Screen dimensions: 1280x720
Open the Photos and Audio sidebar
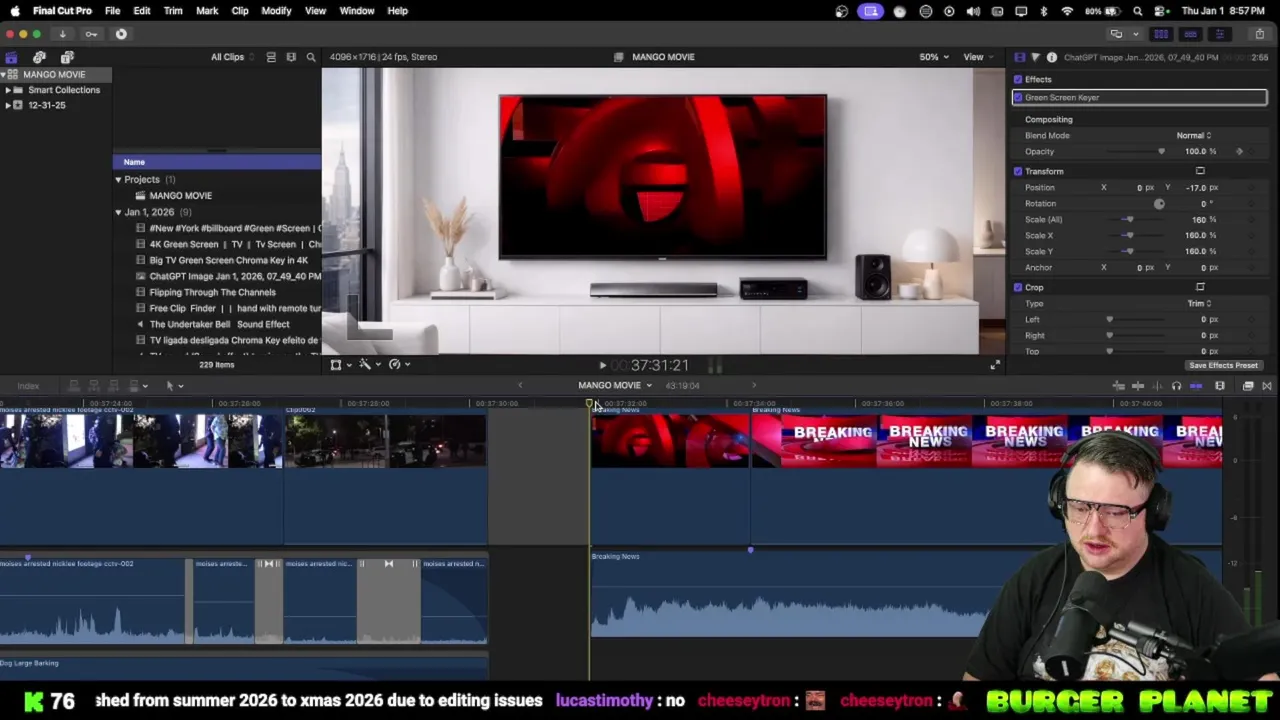[39, 57]
